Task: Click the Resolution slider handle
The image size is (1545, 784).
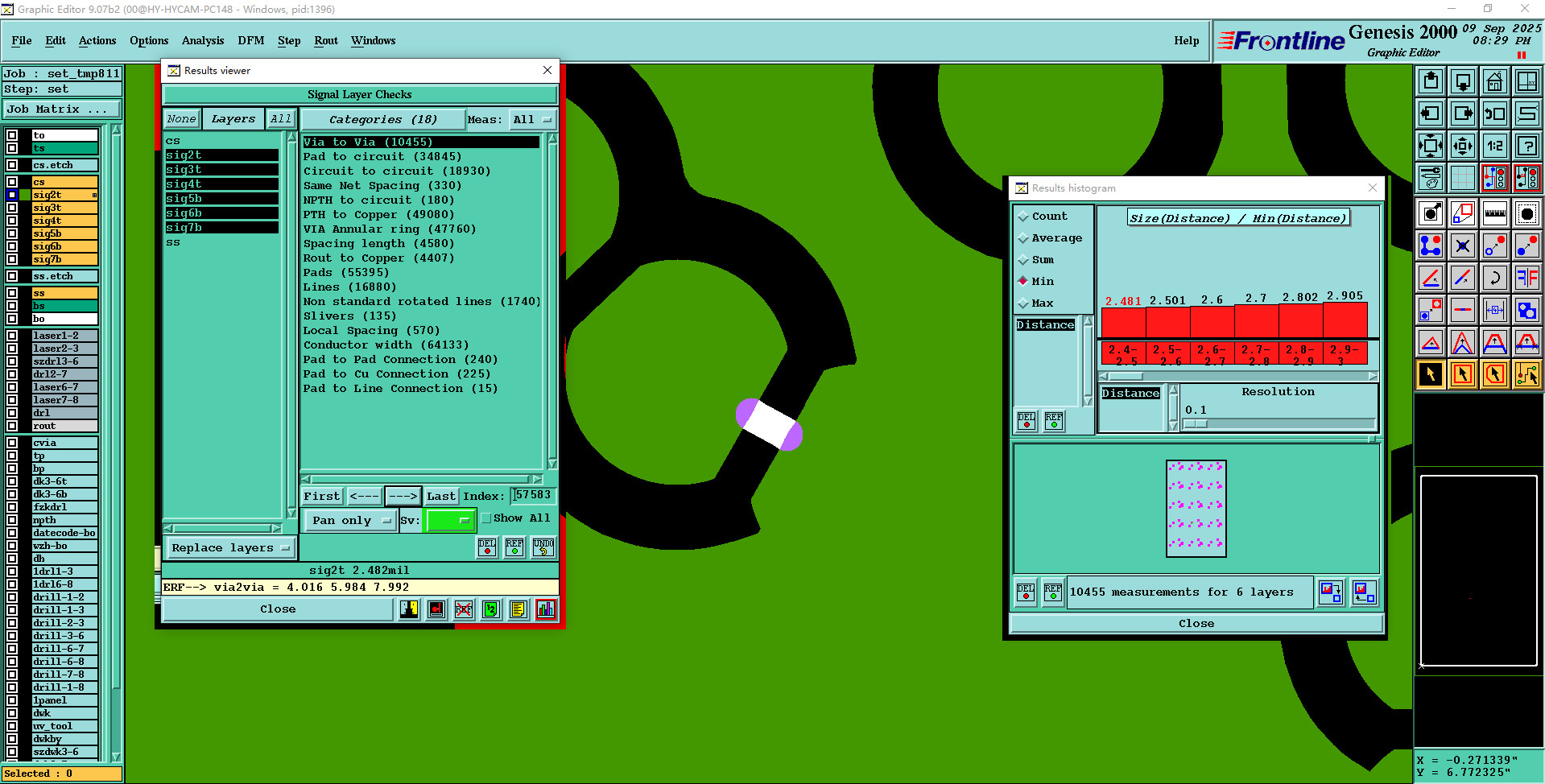Action: (x=1196, y=423)
